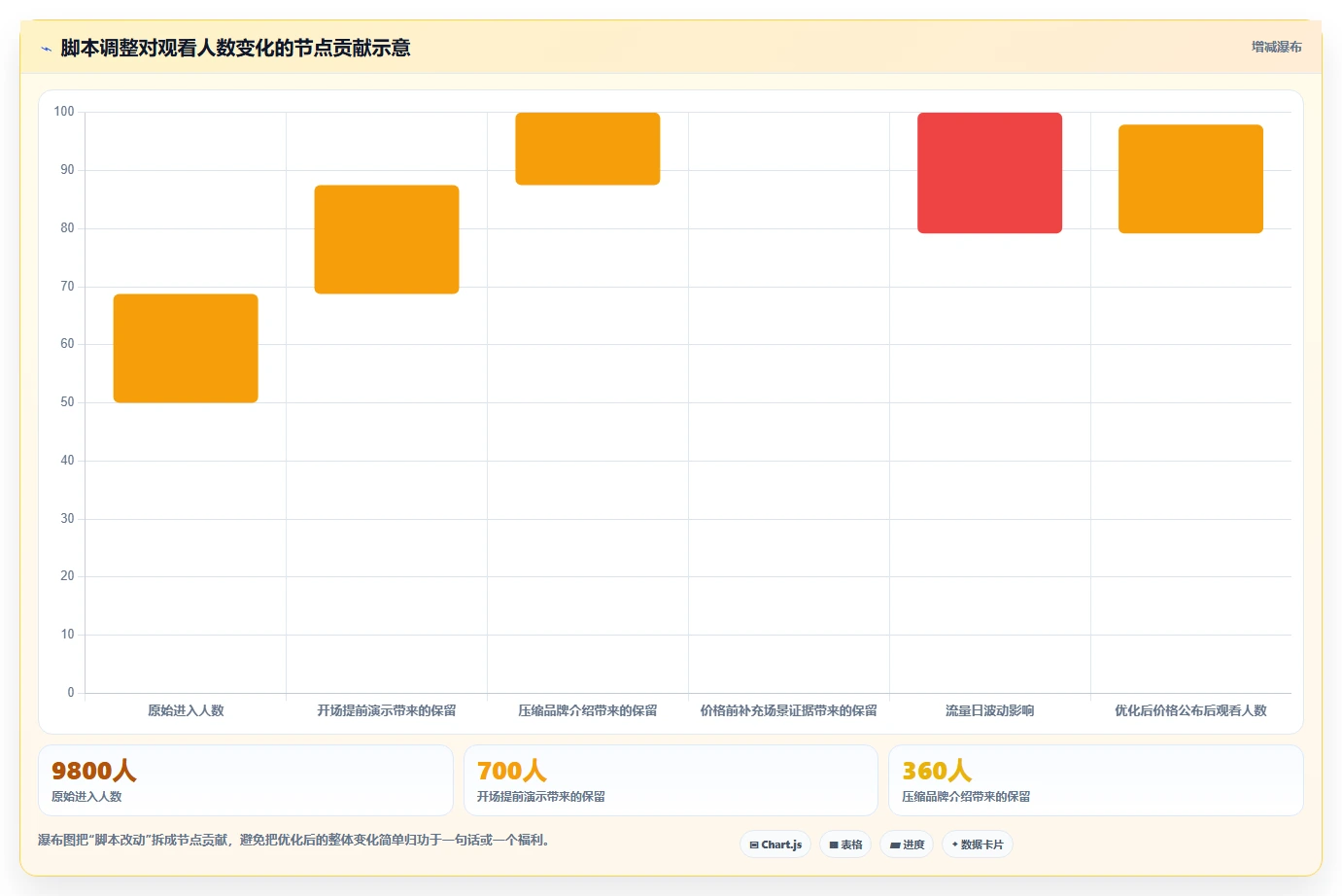Viewport: 1342px width, 896px height.
Task: Click the y-axis value 100
Action: (64, 112)
